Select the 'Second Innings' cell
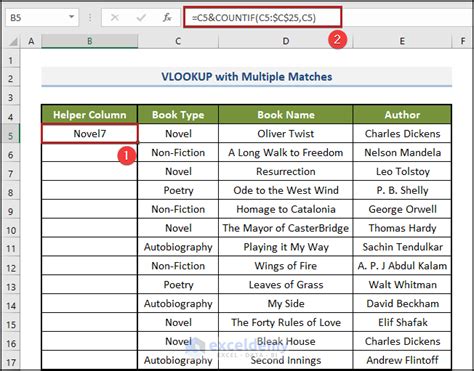 coord(286,360)
